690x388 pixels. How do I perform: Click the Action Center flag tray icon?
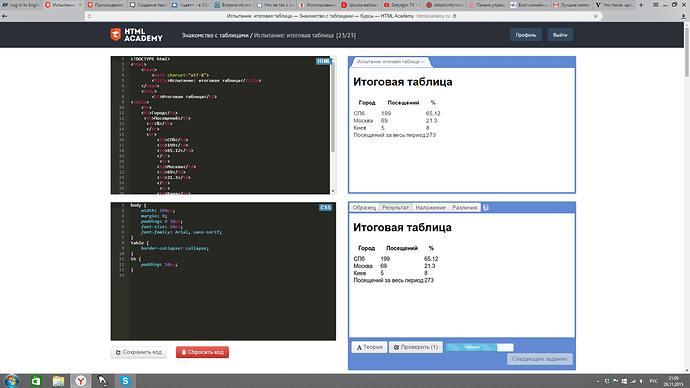pyautogui.click(x=615, y=381)
